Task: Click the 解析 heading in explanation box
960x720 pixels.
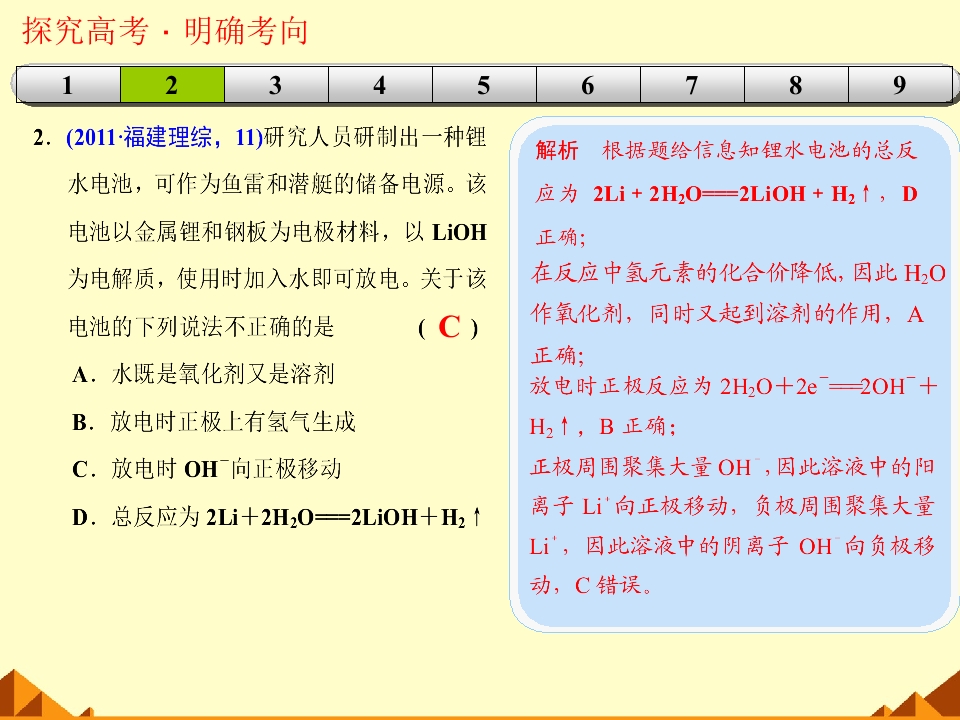Action: (x=557, y=150)
